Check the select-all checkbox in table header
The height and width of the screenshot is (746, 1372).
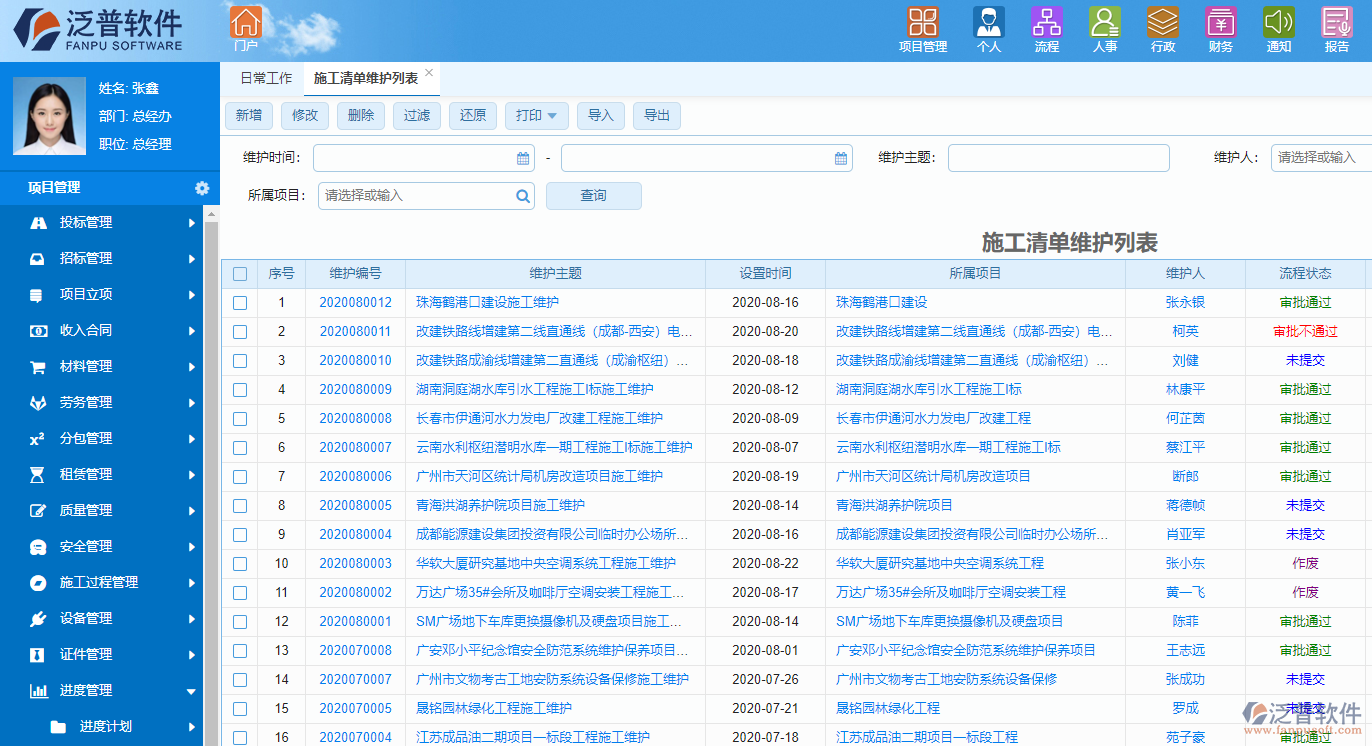pyautogui.click(x=240, y=274)
